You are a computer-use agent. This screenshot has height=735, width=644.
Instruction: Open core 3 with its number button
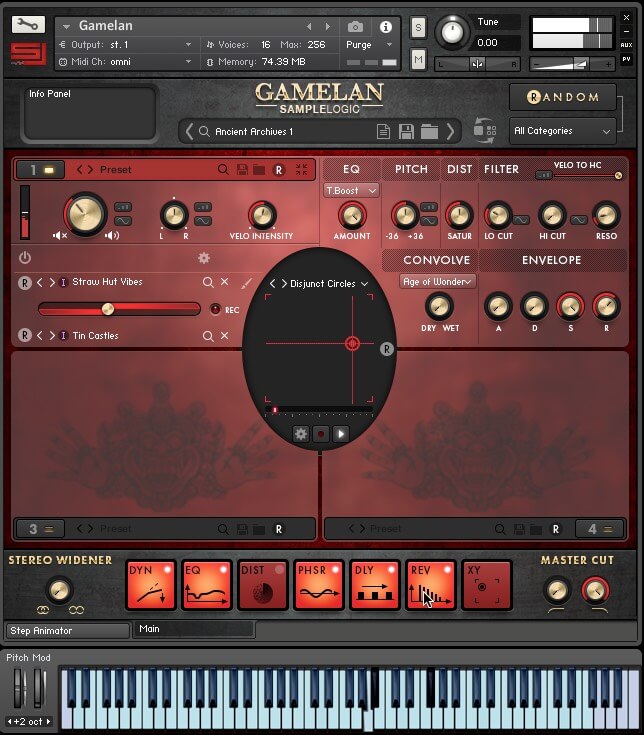(x=41, y=529)
